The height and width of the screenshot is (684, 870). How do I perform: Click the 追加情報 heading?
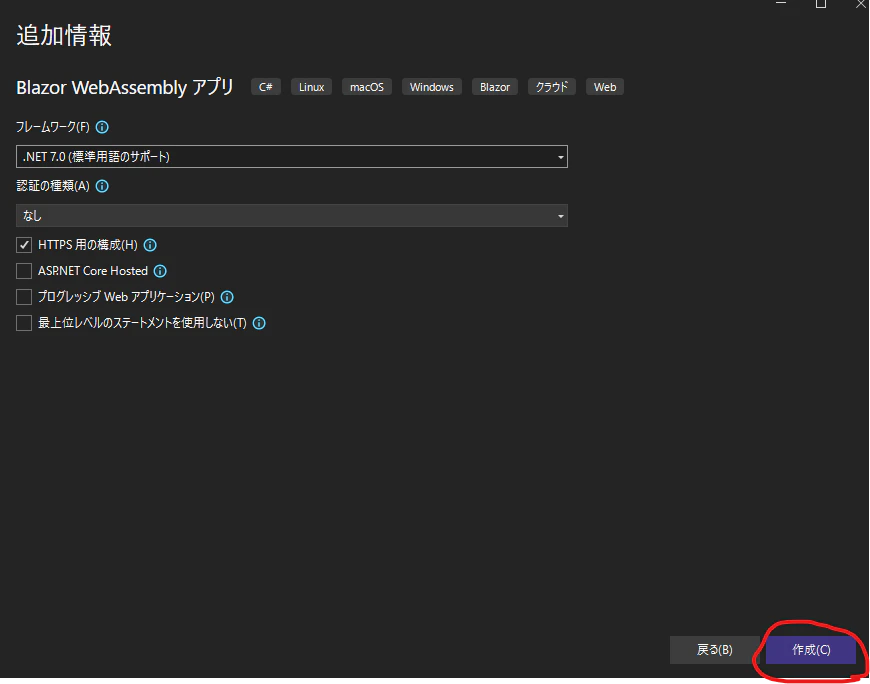click(x=64, y=36)
